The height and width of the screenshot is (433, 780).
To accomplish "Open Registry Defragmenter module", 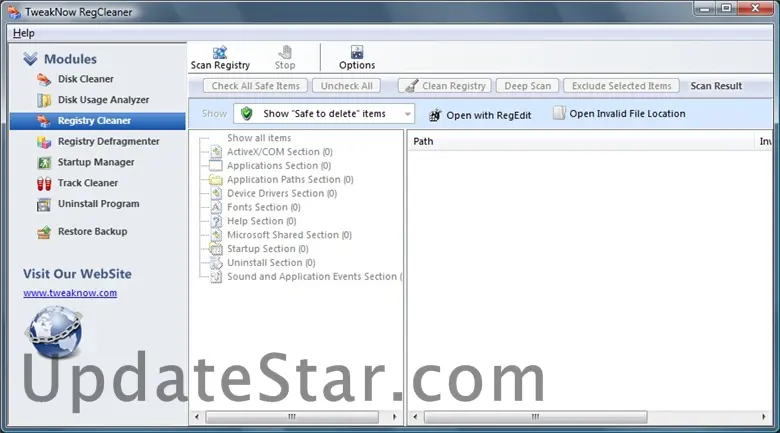I will [x=98, y=142].
